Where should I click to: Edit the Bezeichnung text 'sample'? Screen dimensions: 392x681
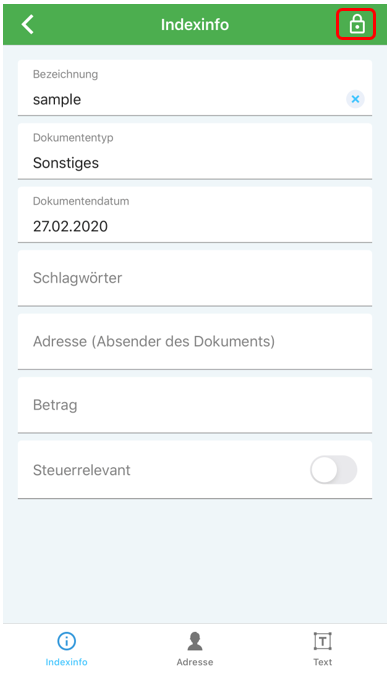tap(57, 100)
